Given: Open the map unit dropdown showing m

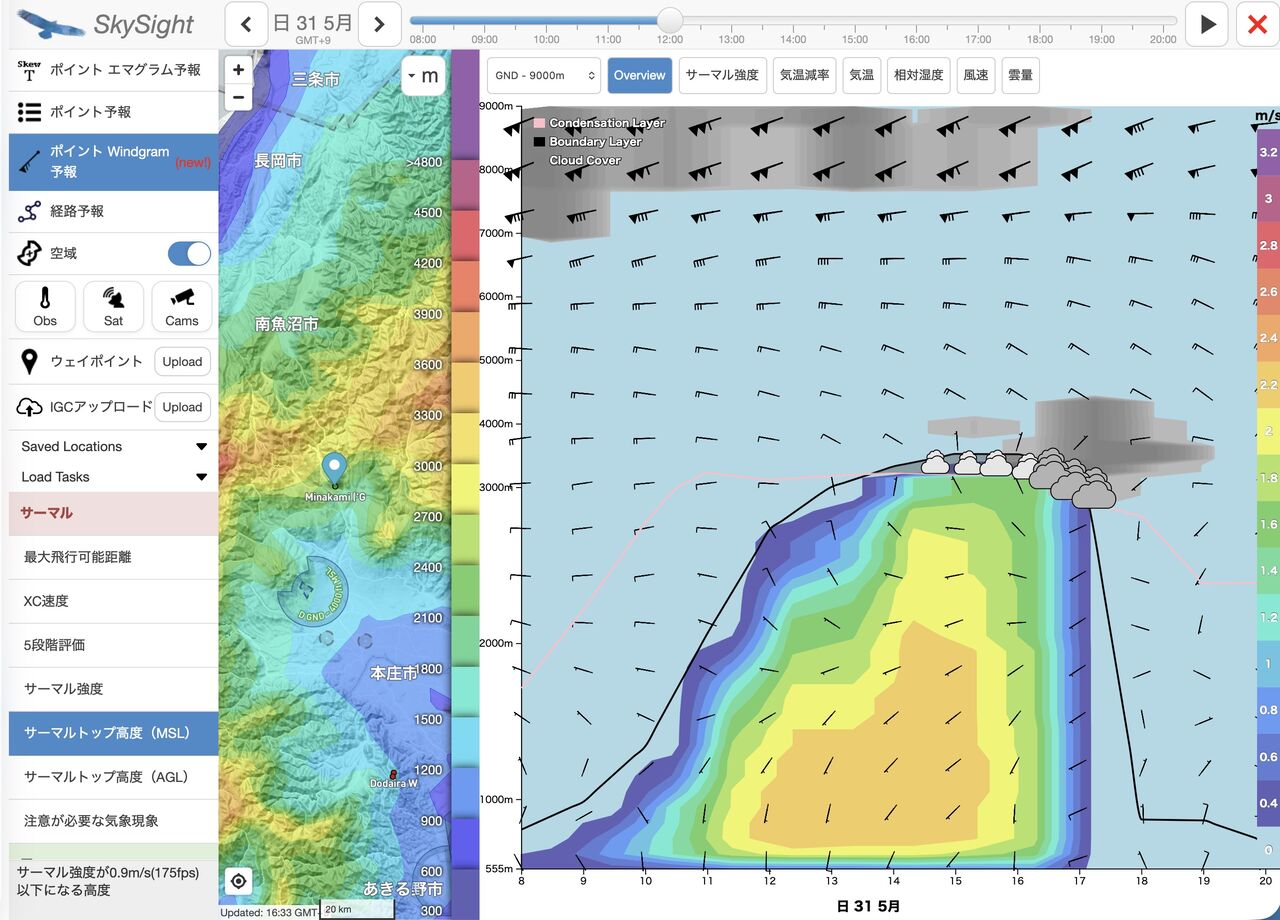Looking at the screenshot, I should [422, 76].
